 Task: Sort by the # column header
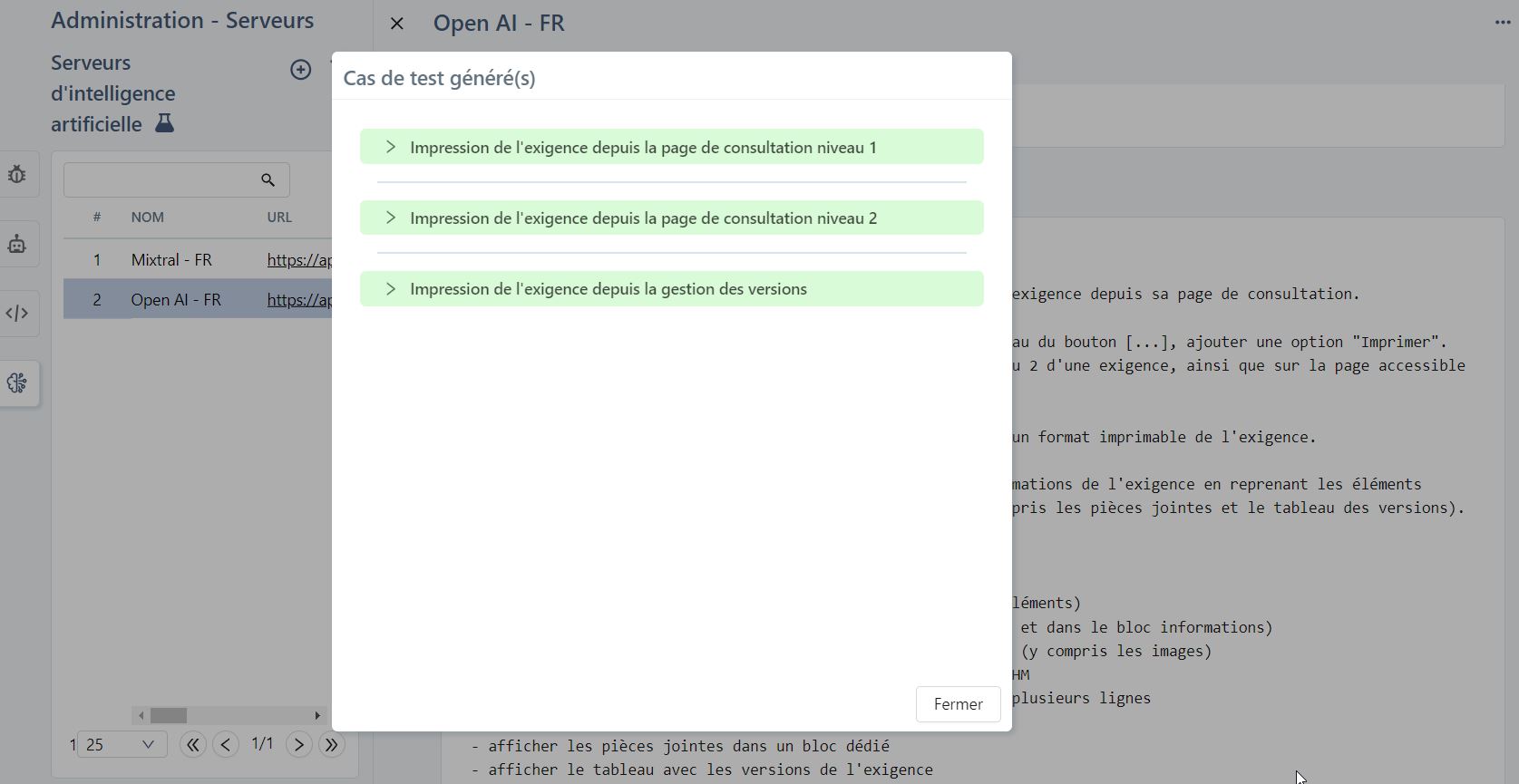(97, 218)
